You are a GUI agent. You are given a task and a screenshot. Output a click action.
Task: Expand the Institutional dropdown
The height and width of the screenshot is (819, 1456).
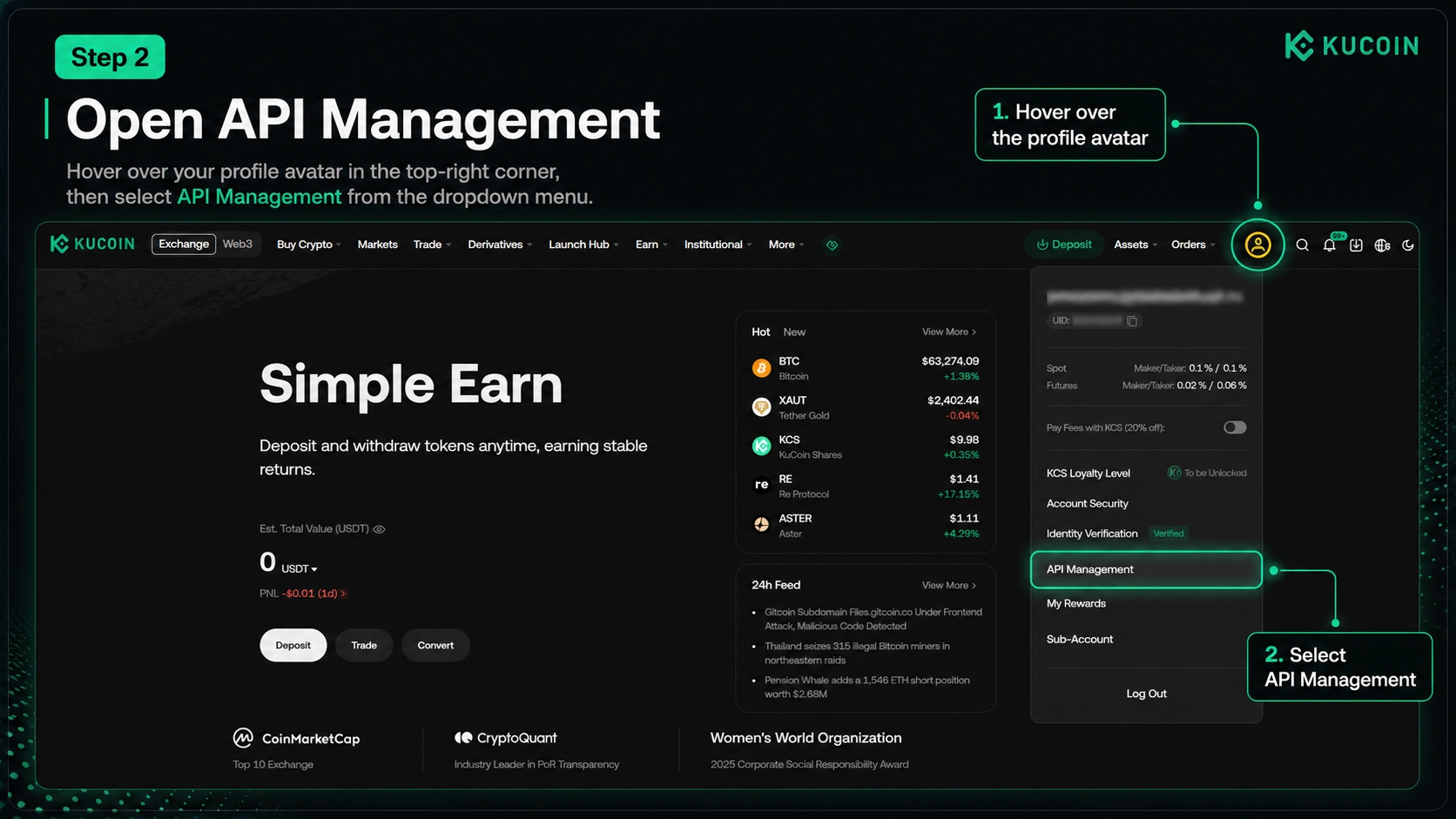[718, 245]
